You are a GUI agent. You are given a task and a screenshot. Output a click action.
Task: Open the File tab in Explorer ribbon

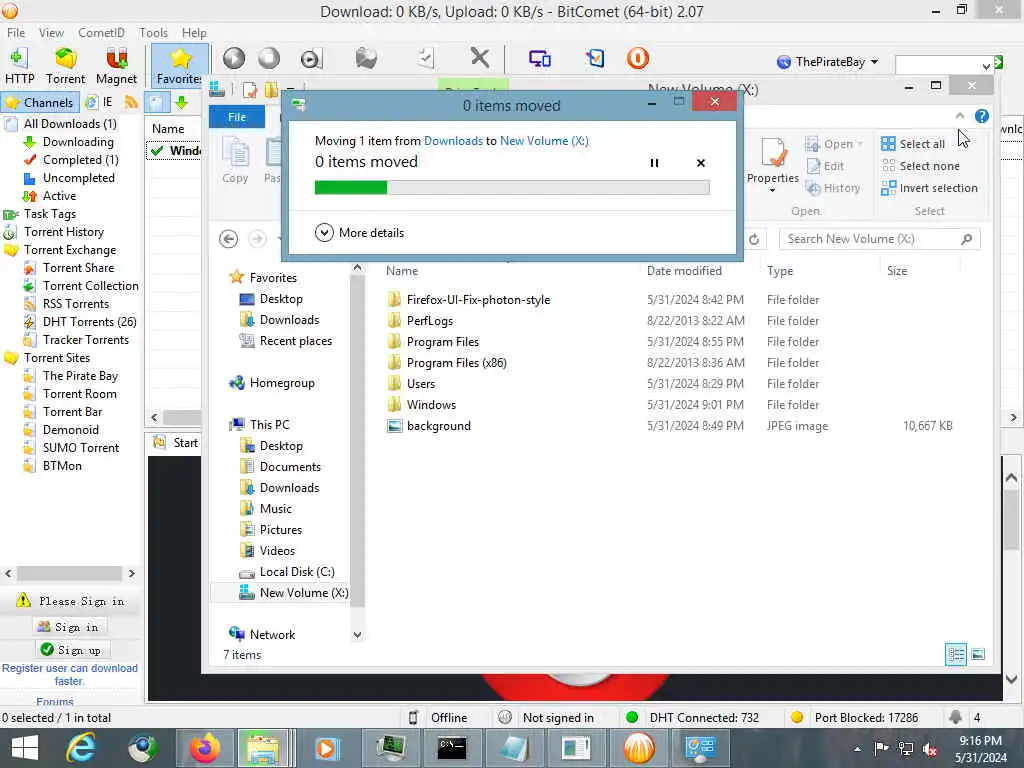click(x=237, y=117)
